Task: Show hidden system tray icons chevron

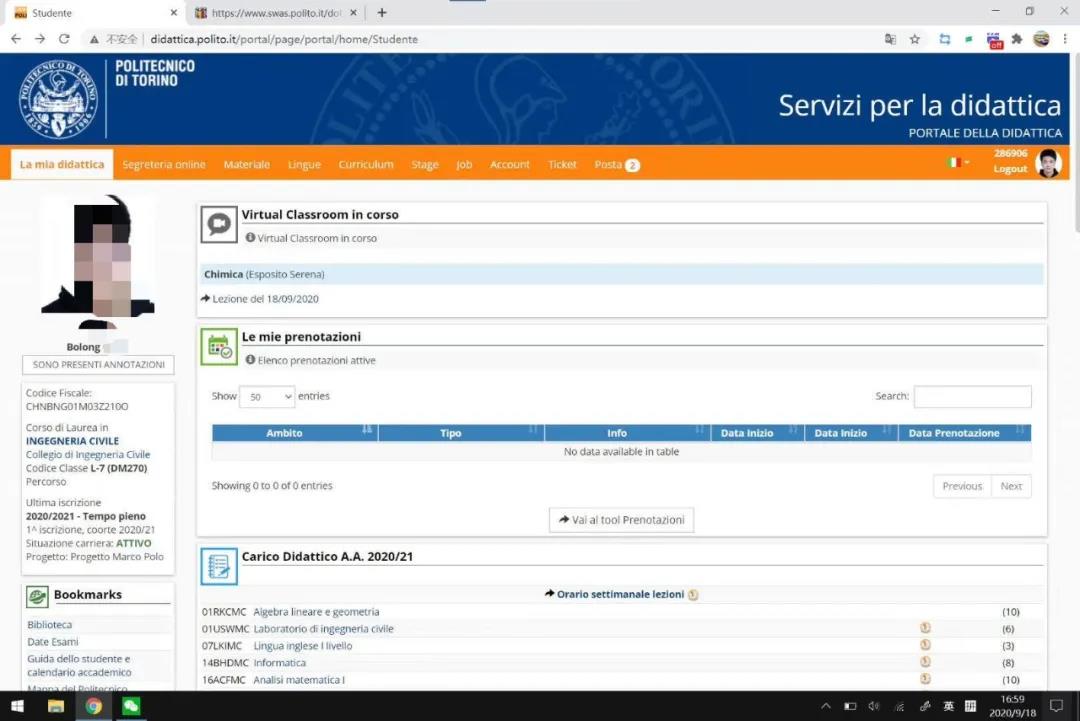Action: coord(826,706)
